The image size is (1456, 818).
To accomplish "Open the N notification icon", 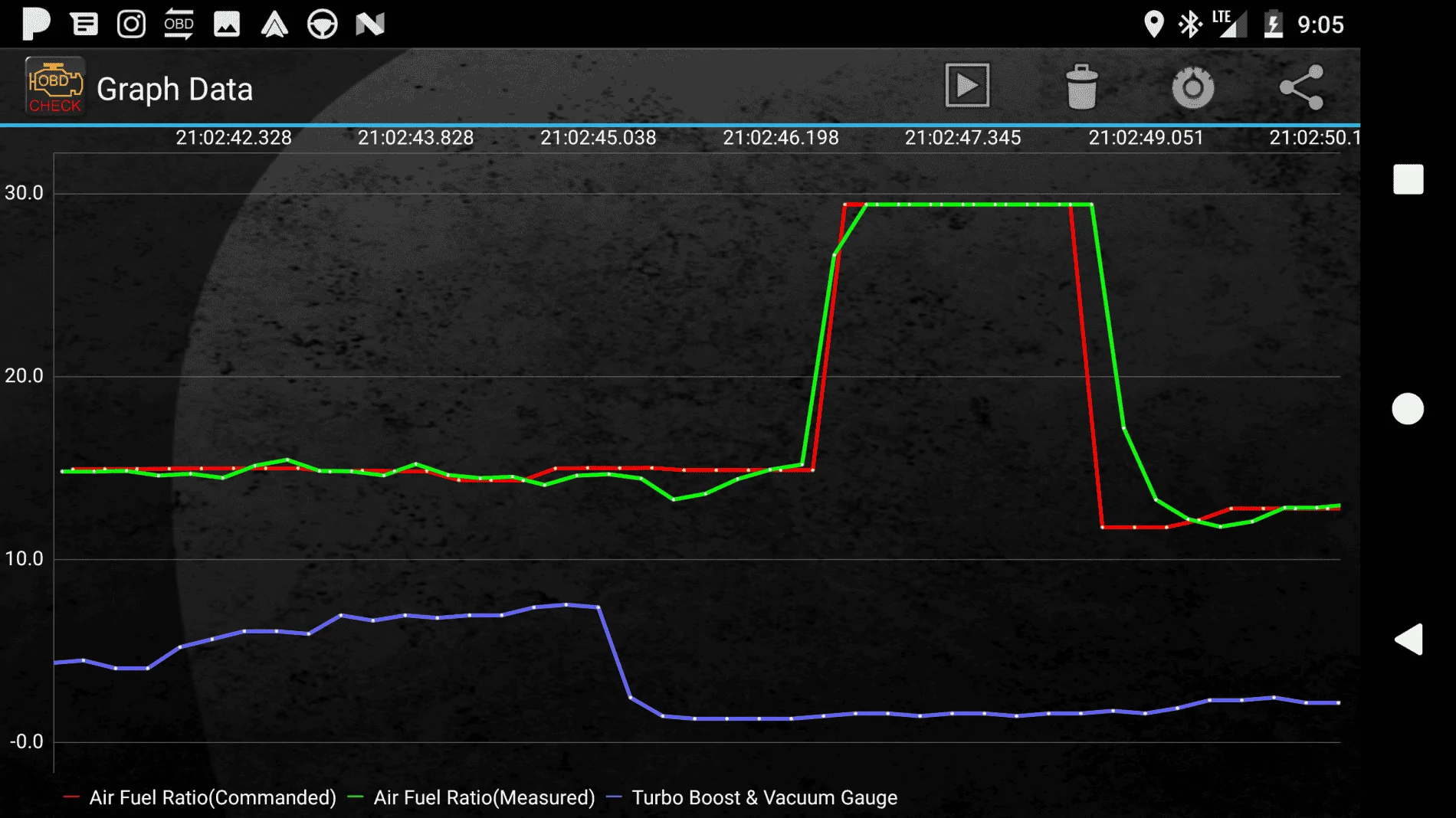I will click(370, 25).
